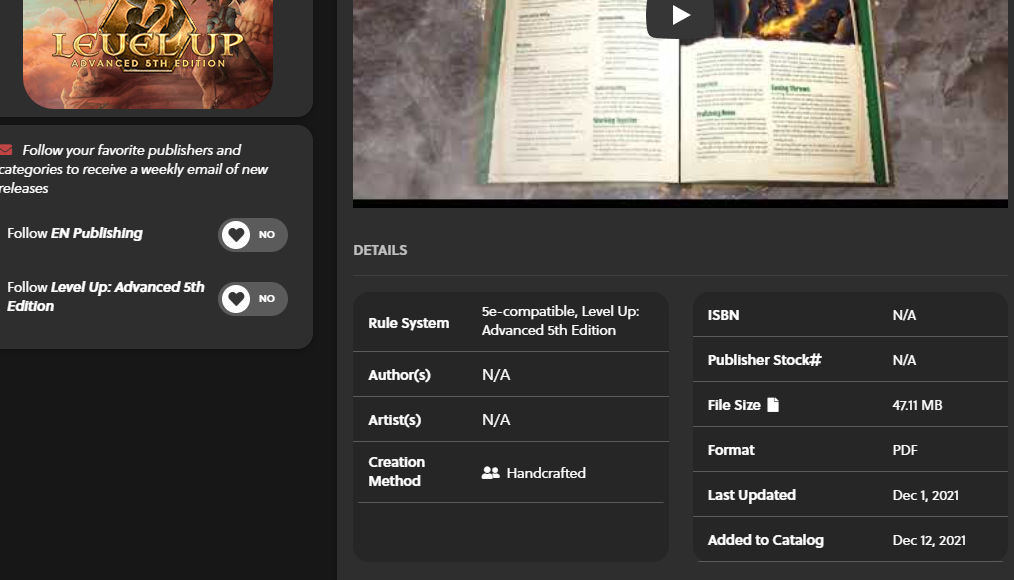1014x580 pixels.
Task: Toggle Follow Level Up: Advanced 5th Edition switch
Action: [x=253, y=299]
